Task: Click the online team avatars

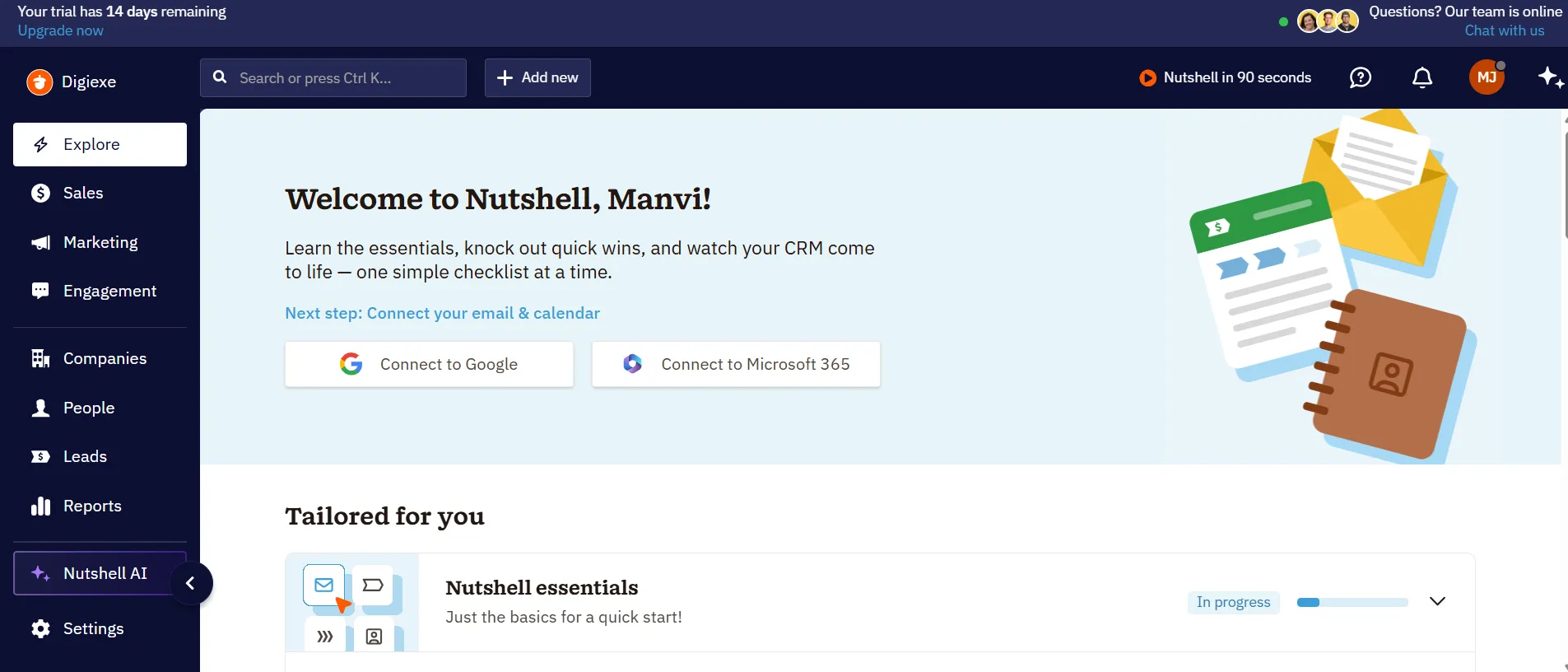Action: point(1327,21)
